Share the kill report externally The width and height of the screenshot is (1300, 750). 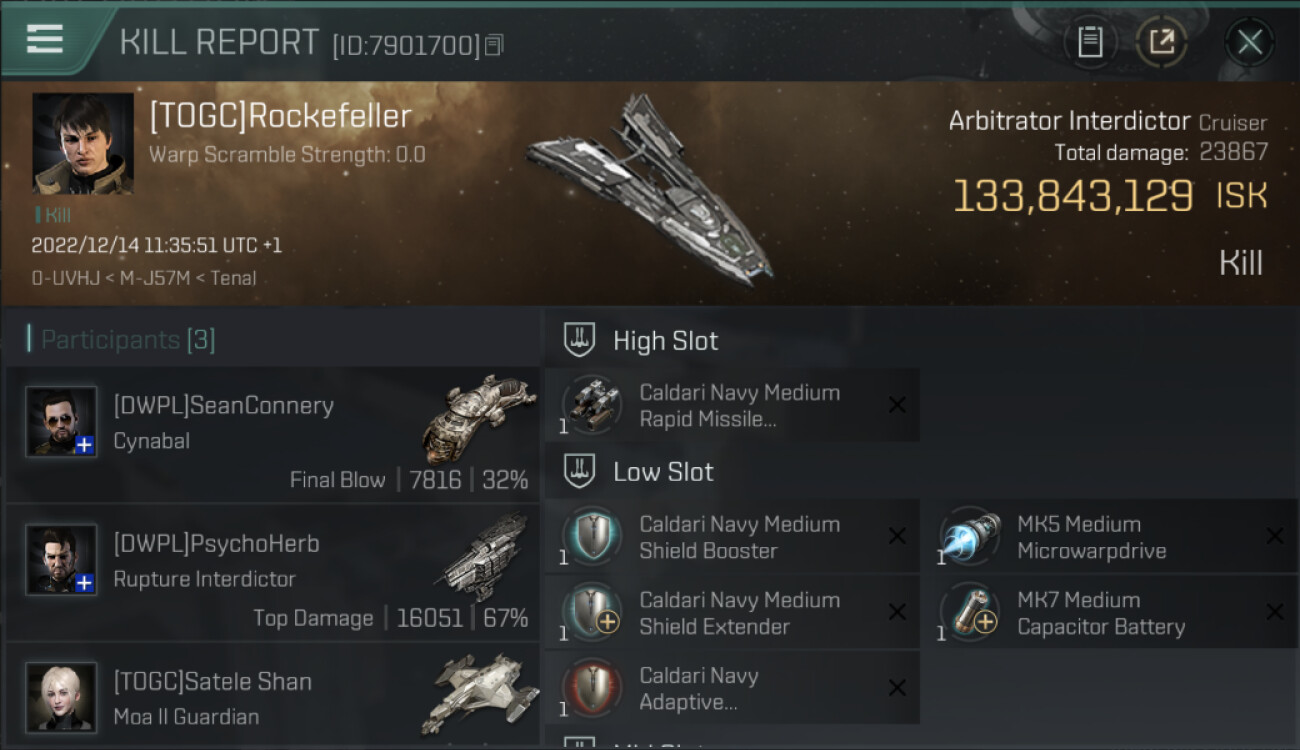click(x=1161, y=42)
